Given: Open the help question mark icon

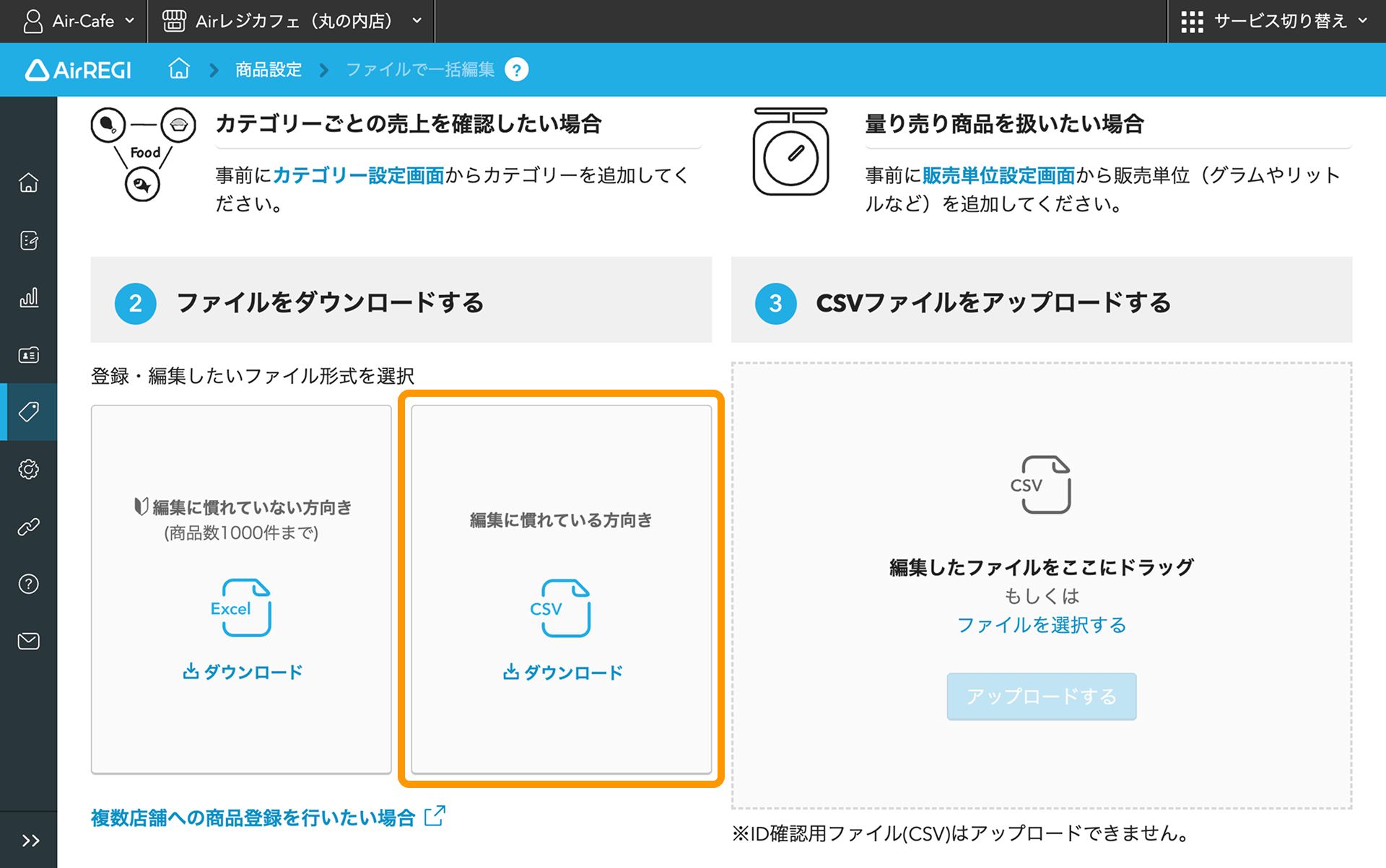Looking at the screenshot, I should pos(28,584).
